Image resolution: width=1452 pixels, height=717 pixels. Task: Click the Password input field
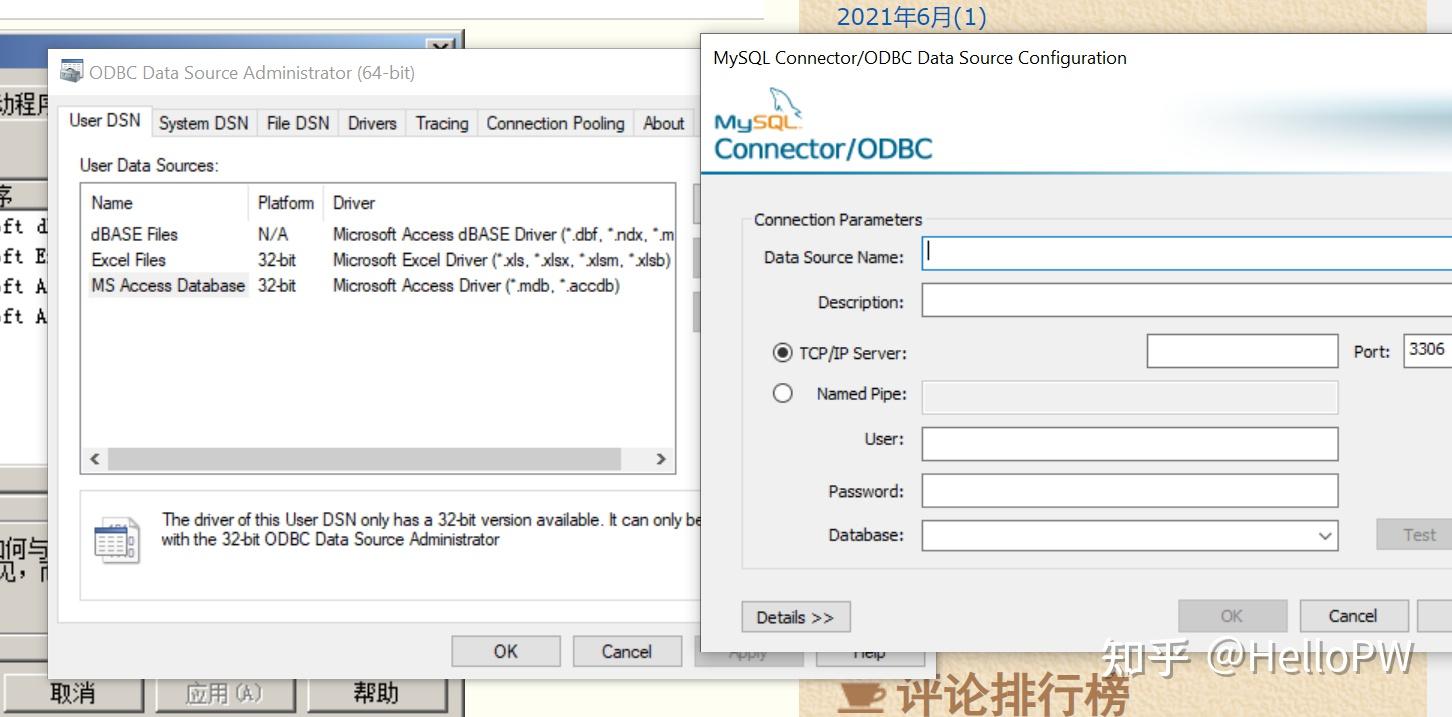[x=1129, y=490]
